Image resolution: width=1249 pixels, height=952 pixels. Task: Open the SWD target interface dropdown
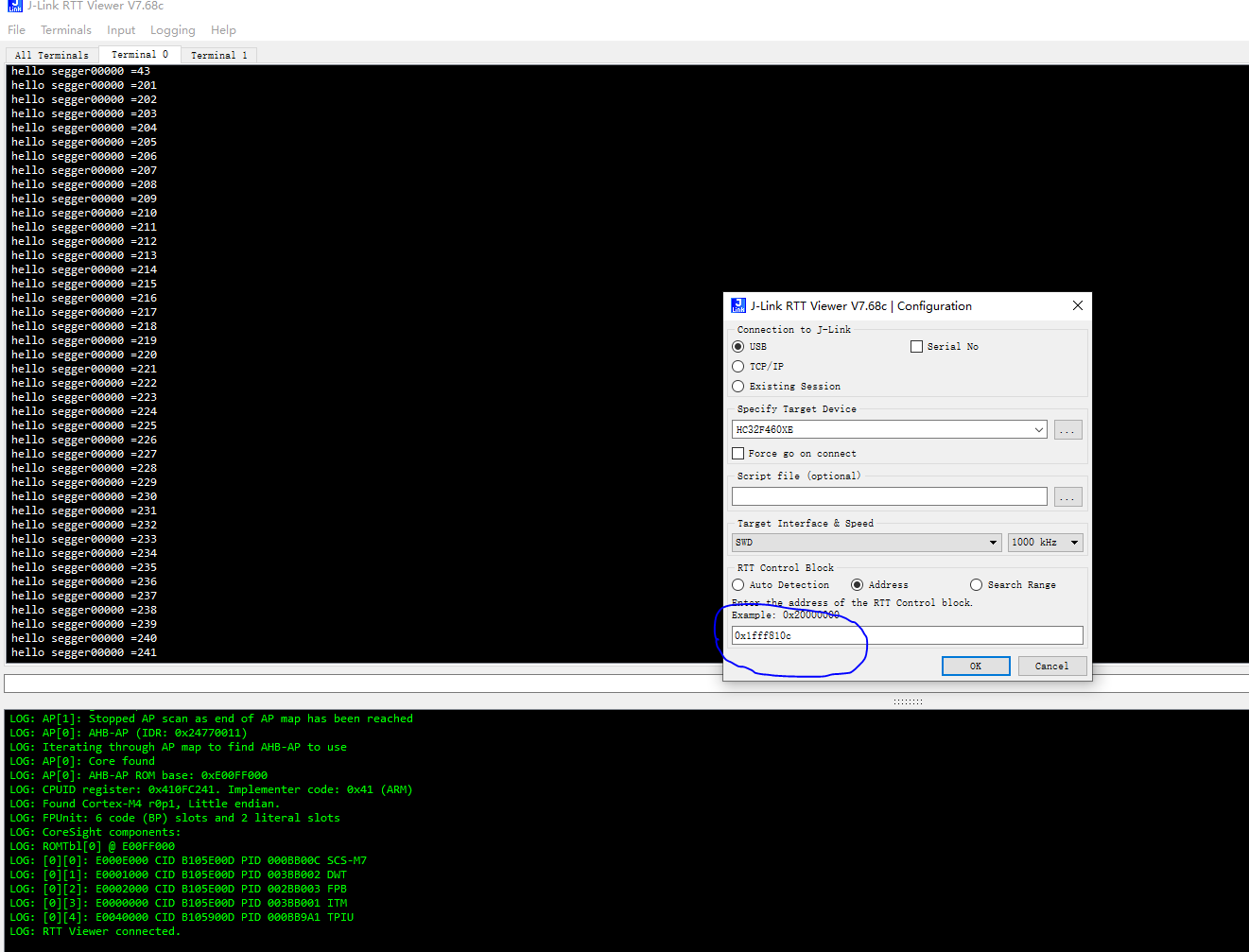(x=866, y=542)
